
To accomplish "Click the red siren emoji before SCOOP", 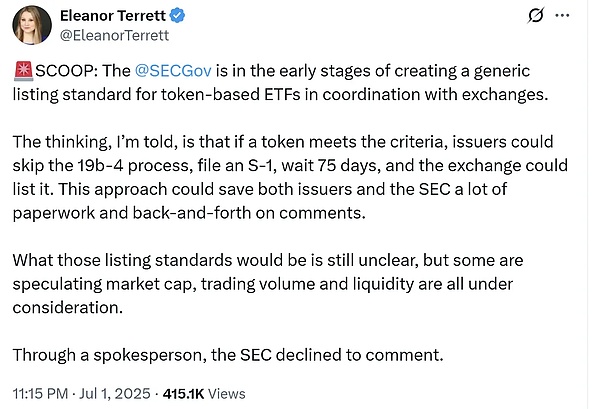I will (26, 72).
